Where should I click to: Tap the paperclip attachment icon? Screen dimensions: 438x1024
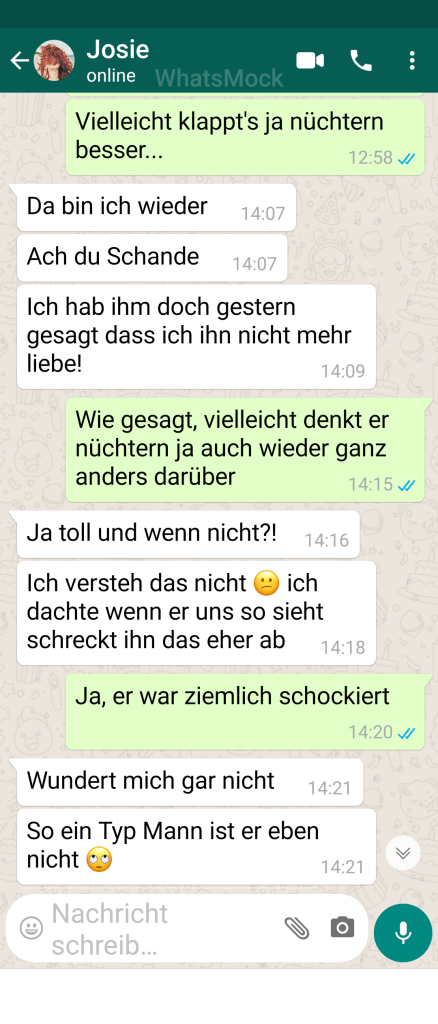pyautogui.click(x=296, y=927)
